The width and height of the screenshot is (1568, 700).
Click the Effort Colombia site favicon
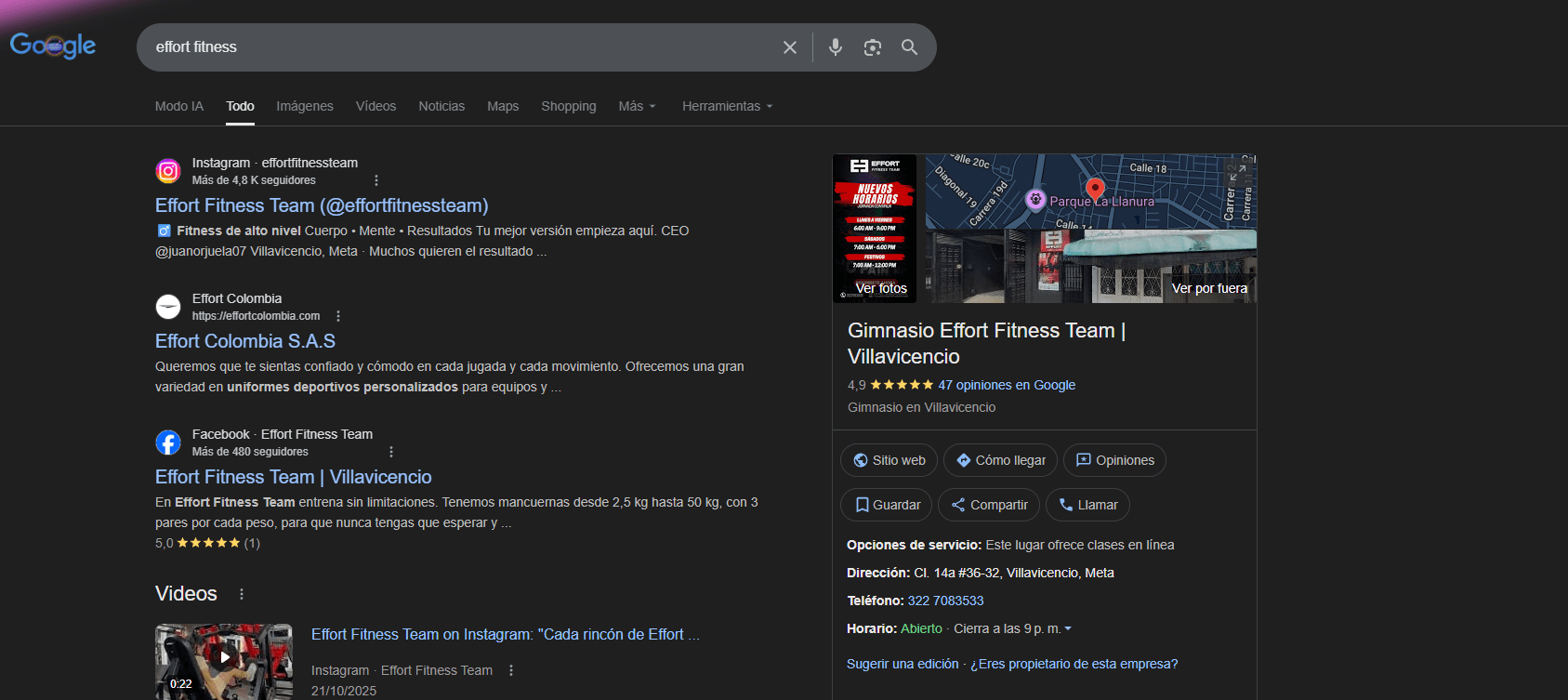168,307
